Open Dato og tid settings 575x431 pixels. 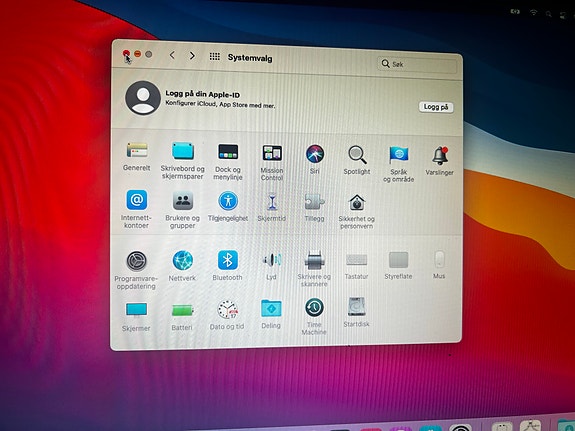(x=227, y=309)
